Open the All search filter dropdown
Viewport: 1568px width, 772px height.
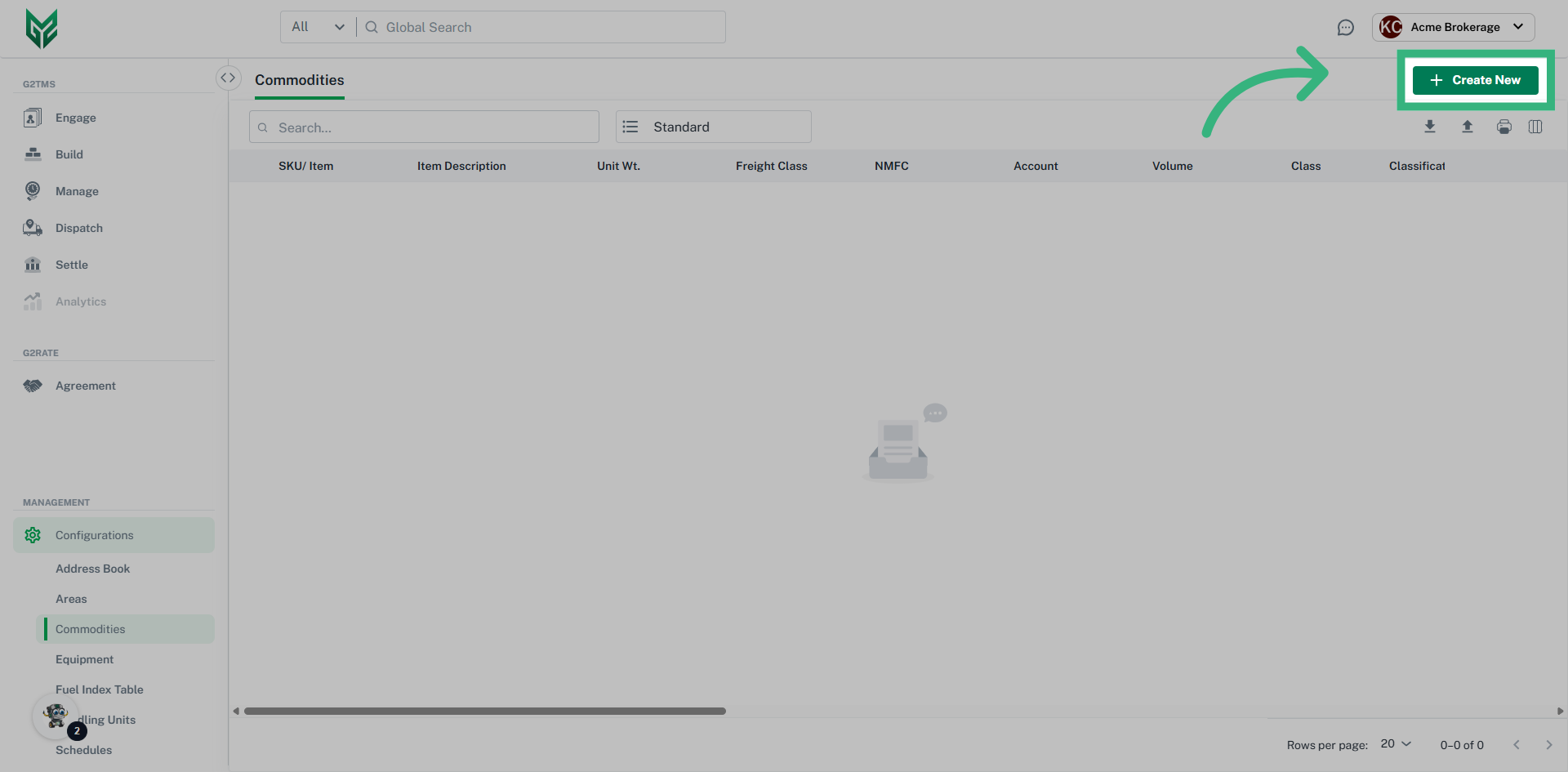tap(318, 27)
